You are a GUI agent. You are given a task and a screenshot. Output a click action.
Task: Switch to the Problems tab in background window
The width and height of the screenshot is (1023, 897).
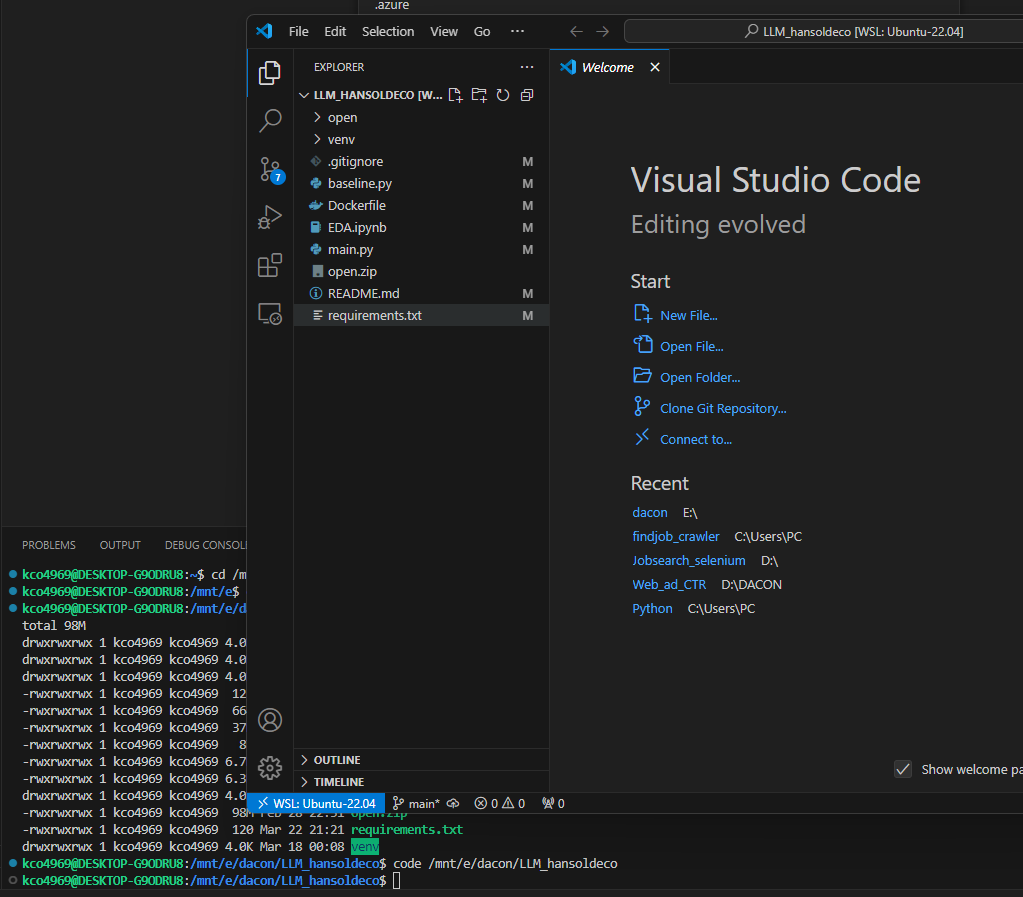(49, 545)
